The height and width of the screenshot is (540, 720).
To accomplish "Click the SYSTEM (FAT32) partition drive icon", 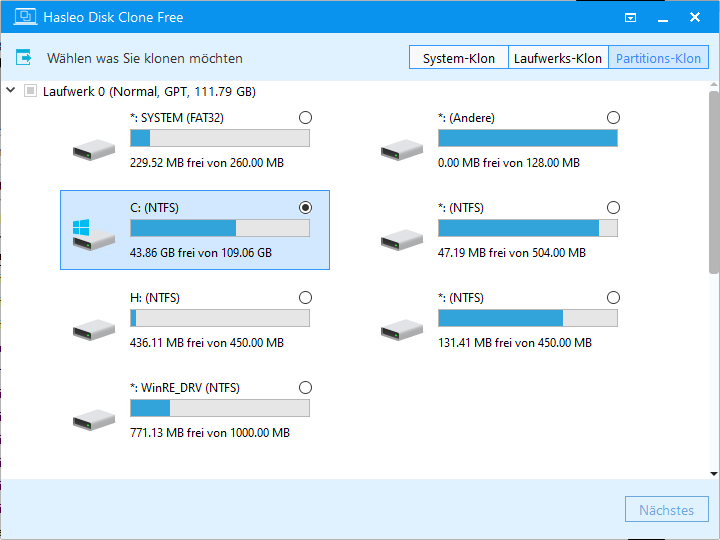I will click(x=93, y=150).
